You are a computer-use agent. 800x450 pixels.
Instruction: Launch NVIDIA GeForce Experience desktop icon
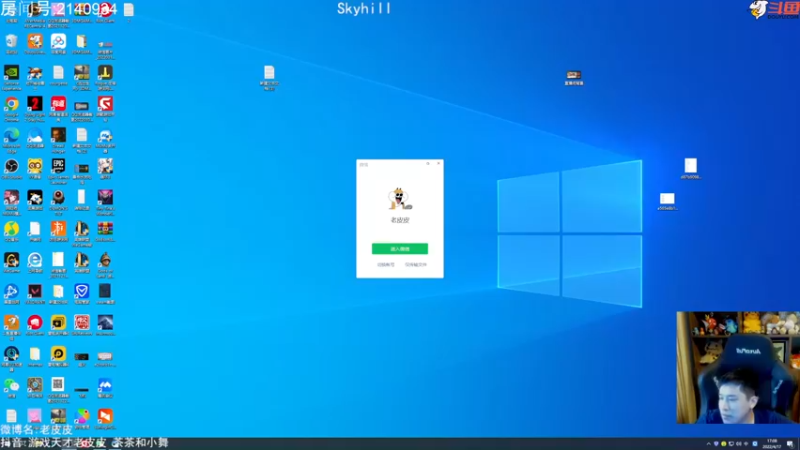click(x=11, y=73)
